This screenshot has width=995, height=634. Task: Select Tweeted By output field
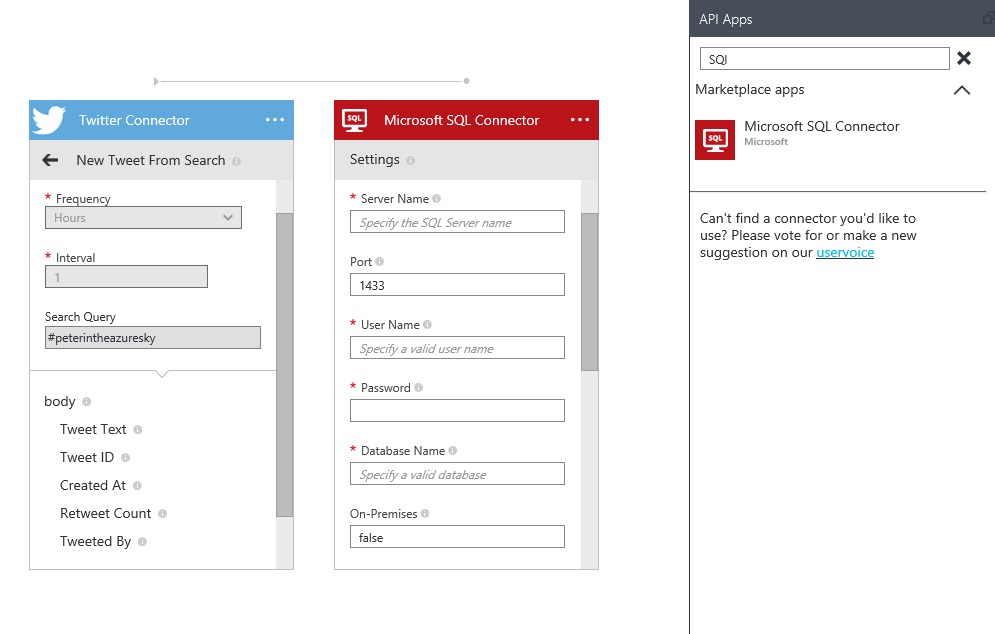pyautogui.click(x=95, y=541)
